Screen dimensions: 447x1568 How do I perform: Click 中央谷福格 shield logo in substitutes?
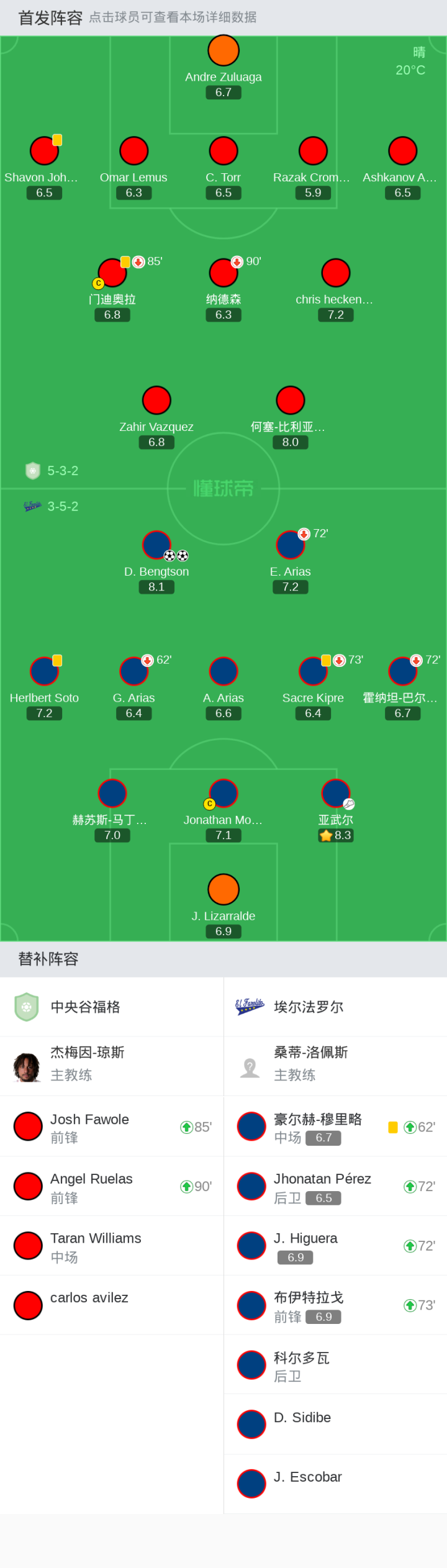[x=27, y=1007]
